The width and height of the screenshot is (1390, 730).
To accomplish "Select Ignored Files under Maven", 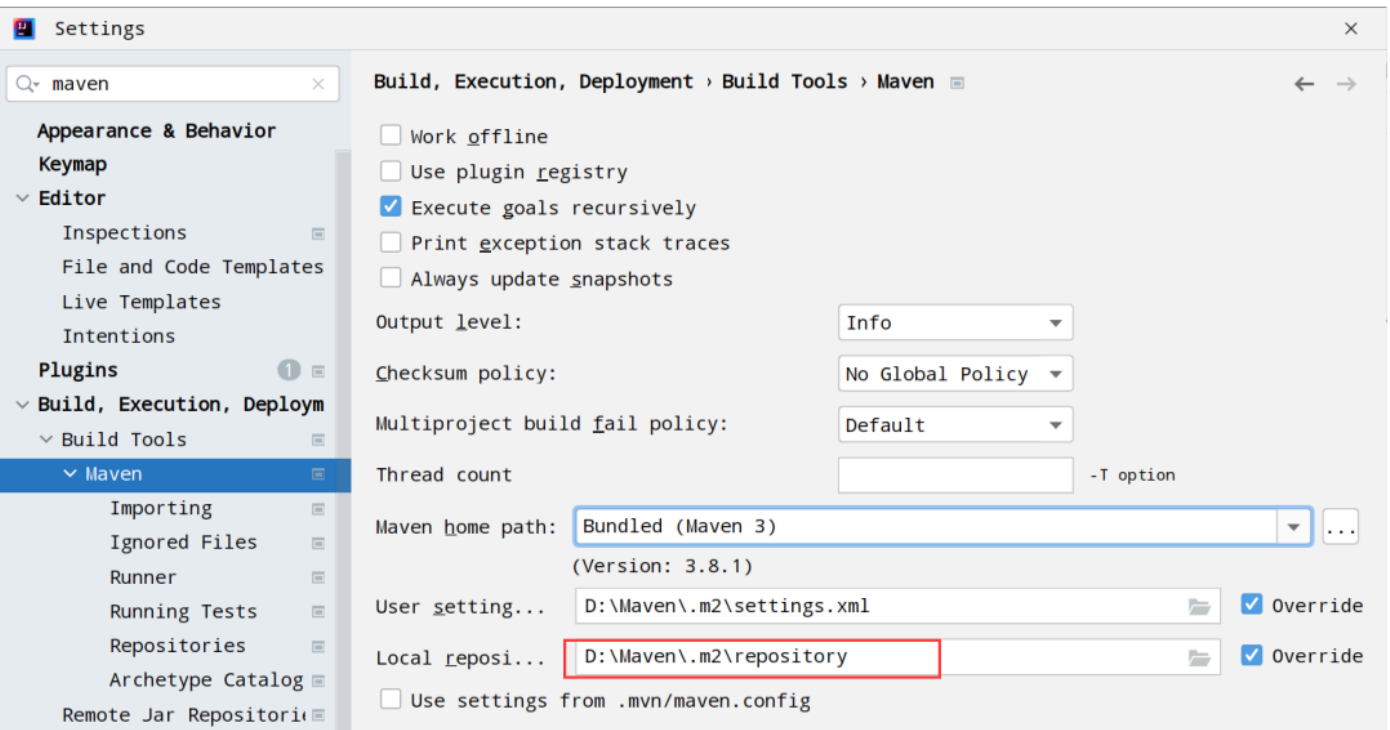I will pyautogui.click(x=183, y=543).
